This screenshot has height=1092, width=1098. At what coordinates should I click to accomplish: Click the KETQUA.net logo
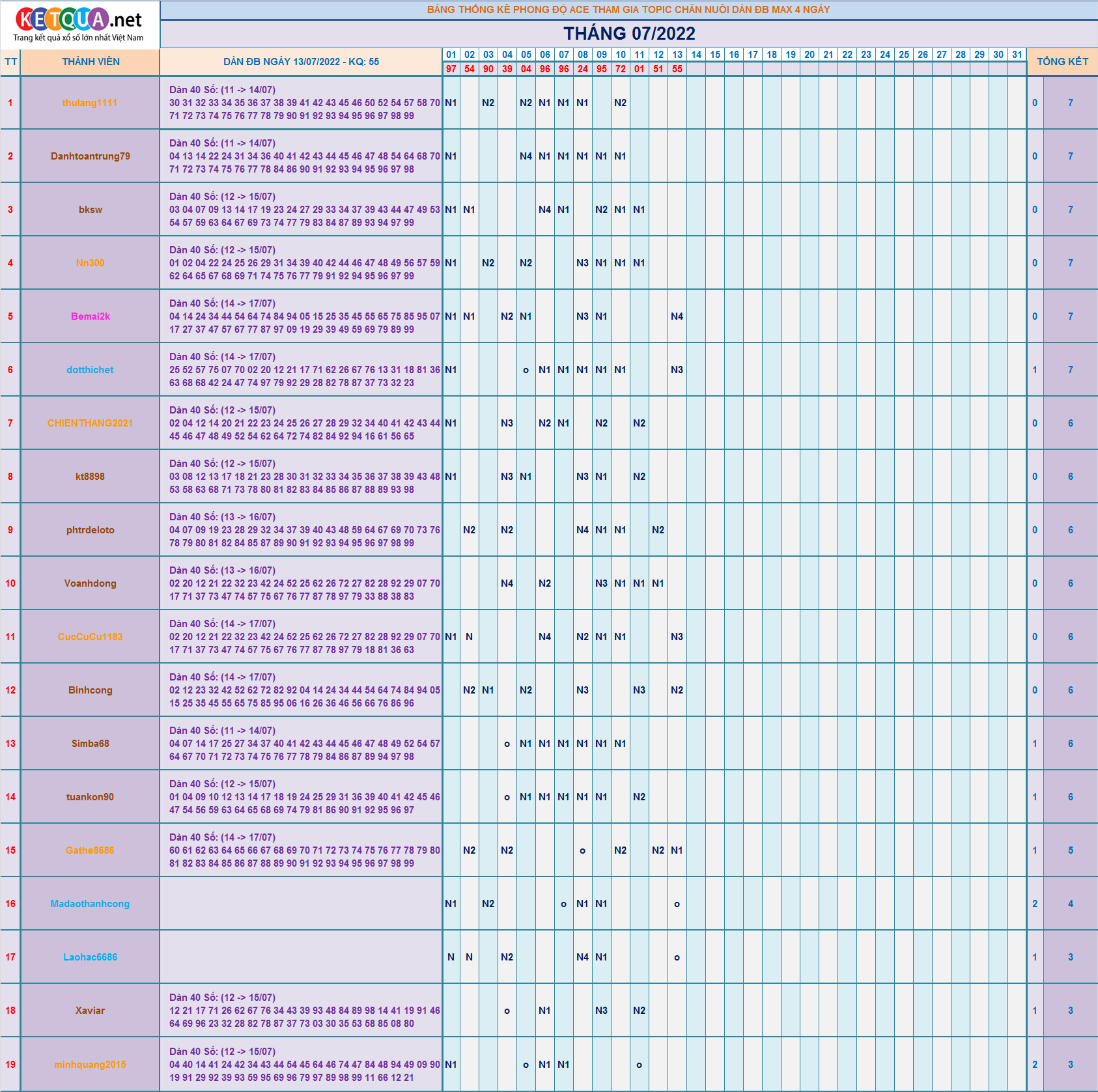[x=79, y=25]
